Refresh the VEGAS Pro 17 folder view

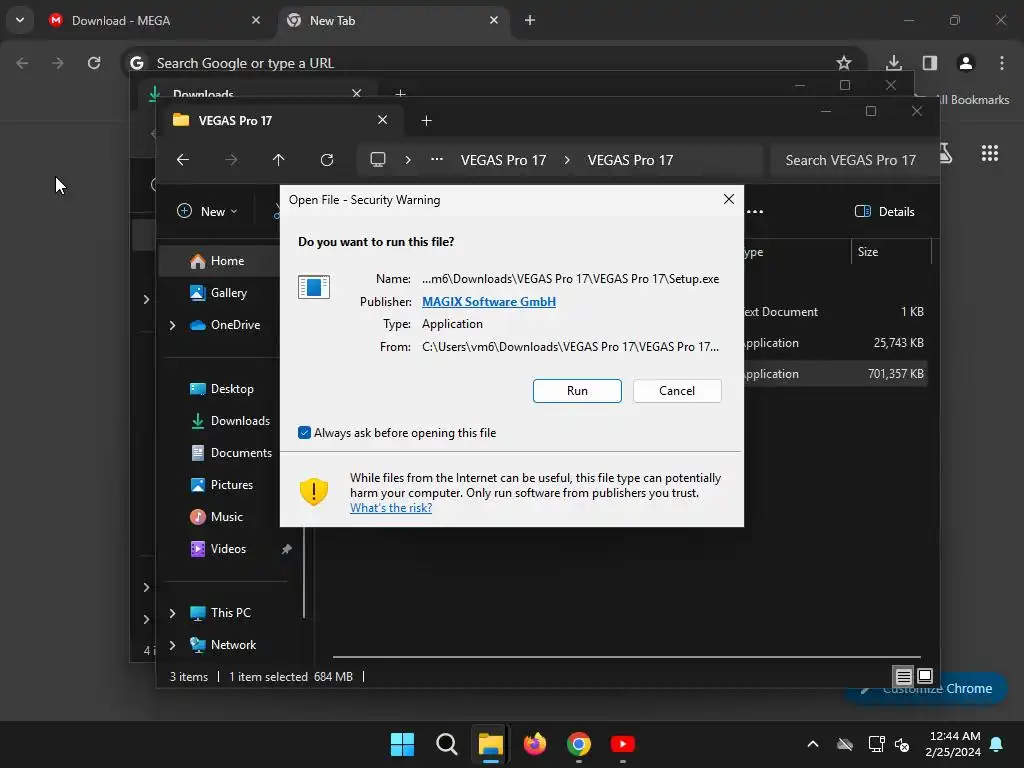coord(327,160)
